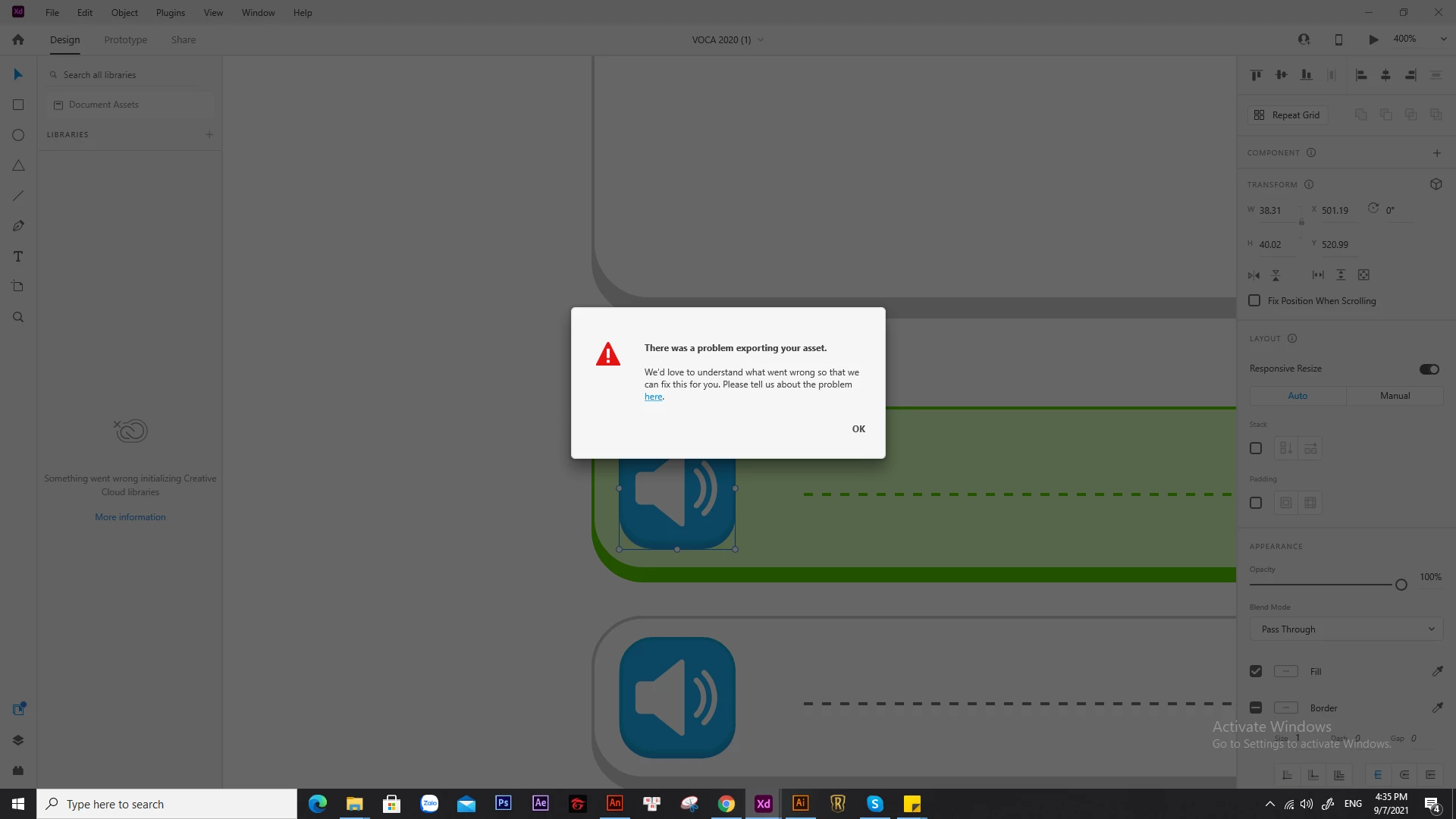Click the Repeat Grid button
1456x819 pixels.
tap(1288, 115)
